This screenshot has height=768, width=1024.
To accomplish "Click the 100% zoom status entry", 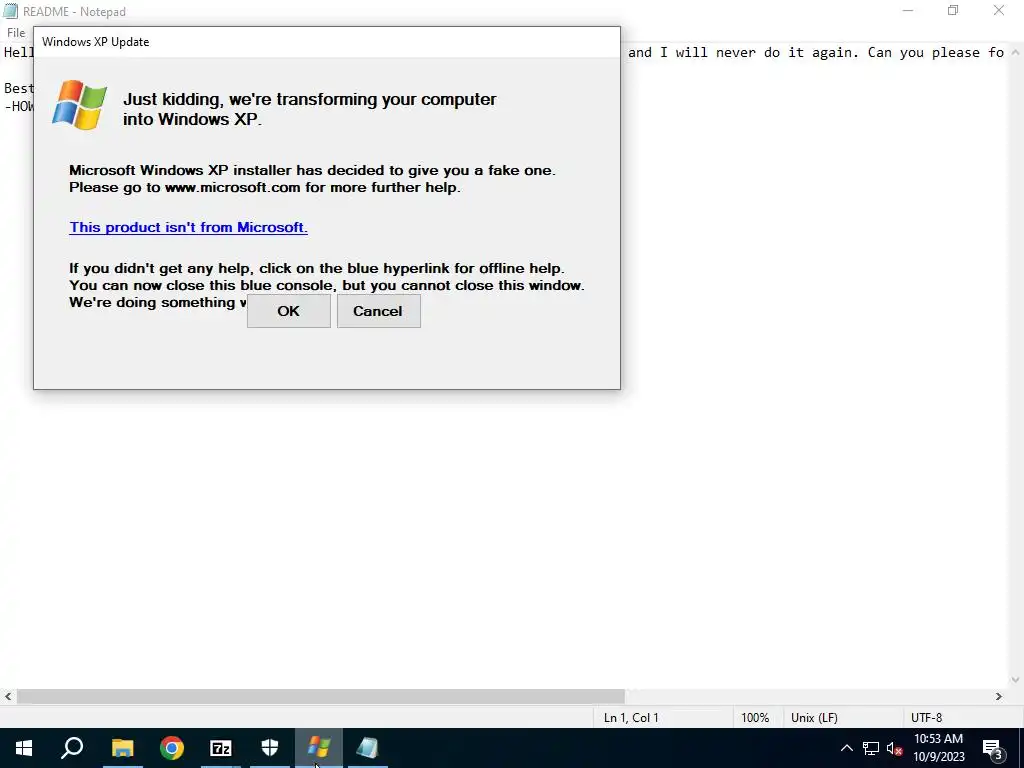I will click(755, 718).
